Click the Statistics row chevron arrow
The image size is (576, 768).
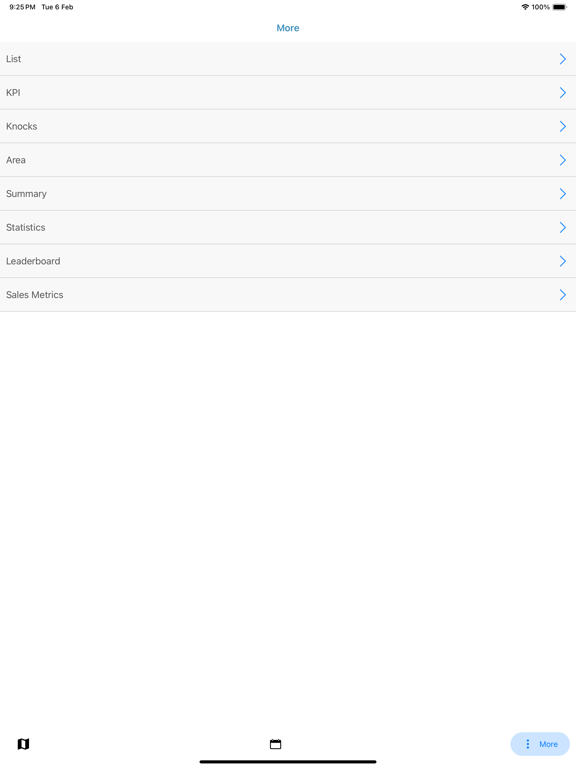coord(563,227)
